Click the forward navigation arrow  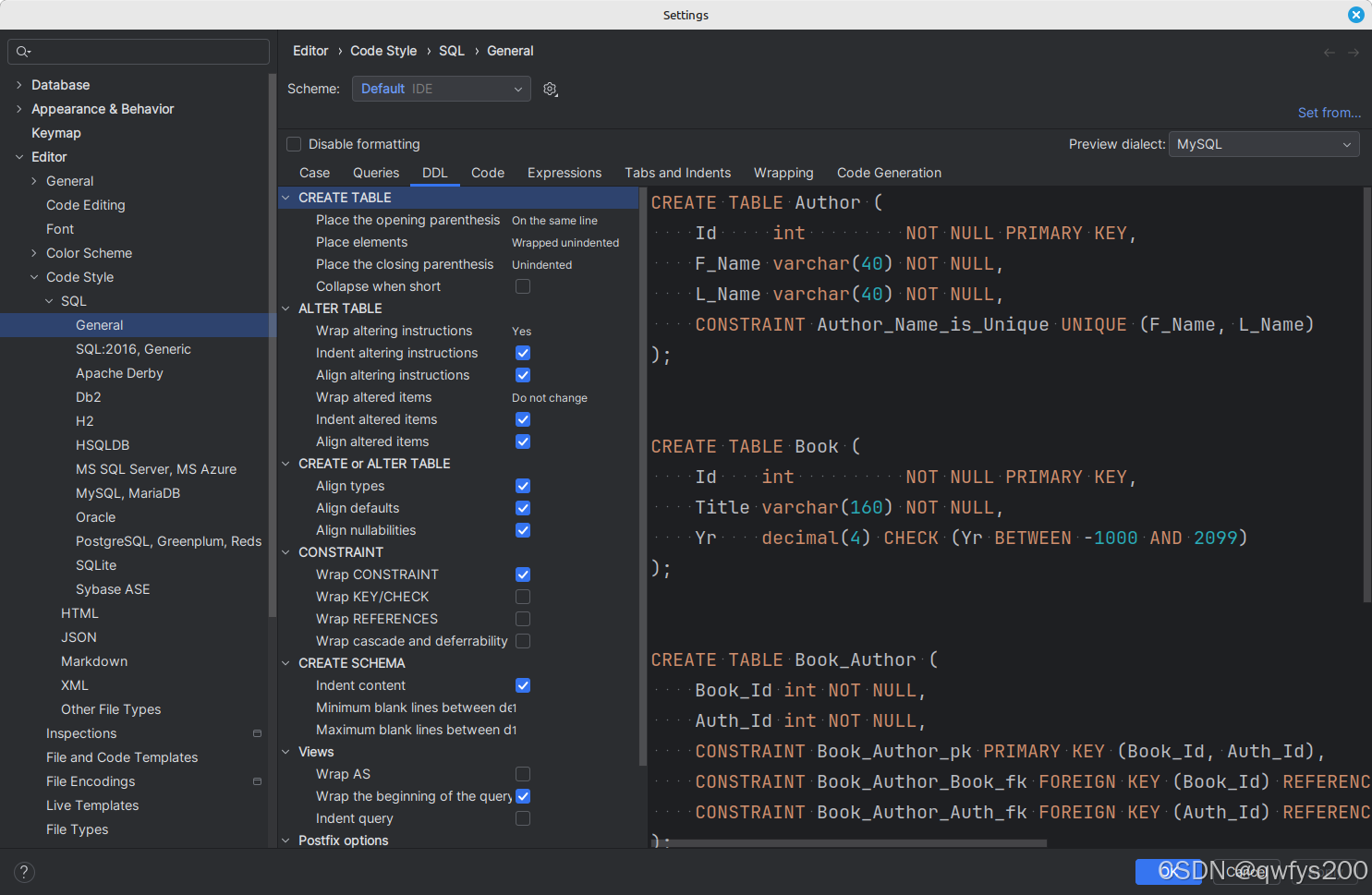pos(1354,53)
